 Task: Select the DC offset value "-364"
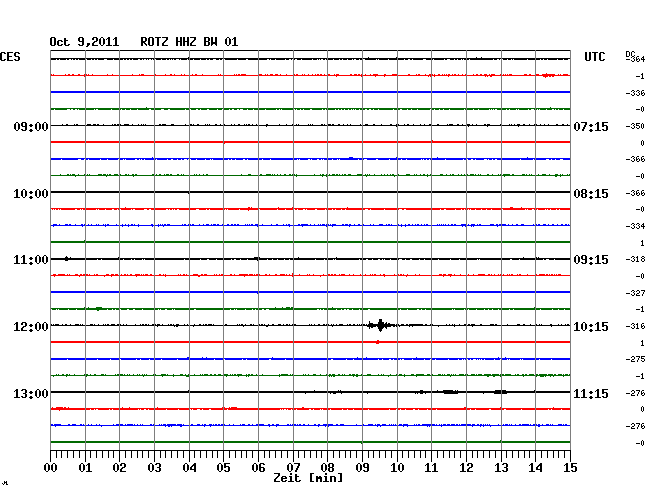coord(635,59)
